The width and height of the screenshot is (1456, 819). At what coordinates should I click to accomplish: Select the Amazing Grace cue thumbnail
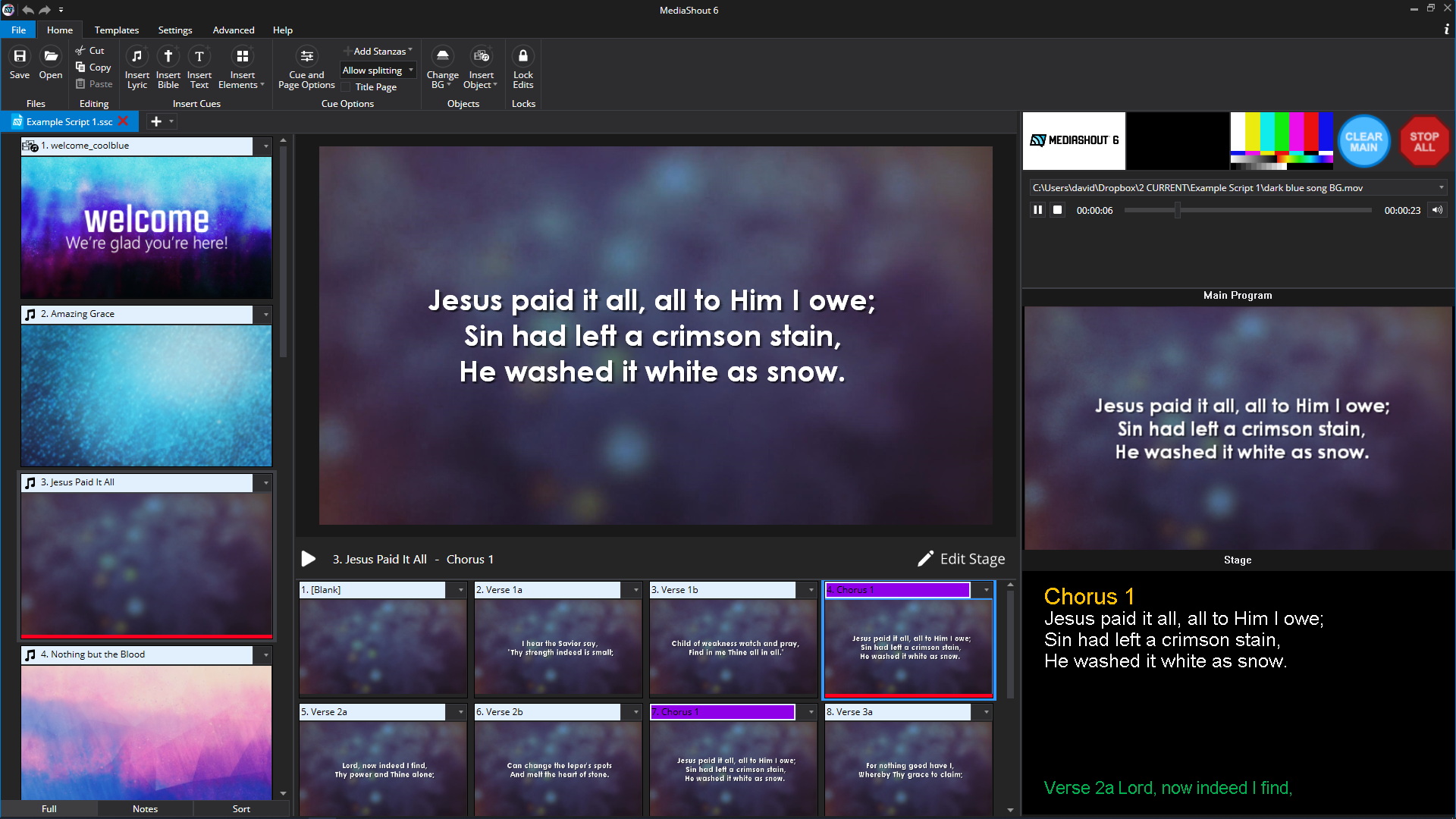click(x=146, y=395)
